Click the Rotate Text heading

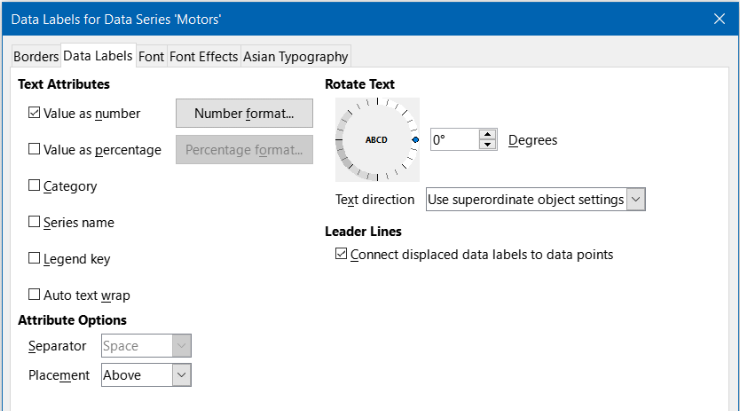click(360, 84)
